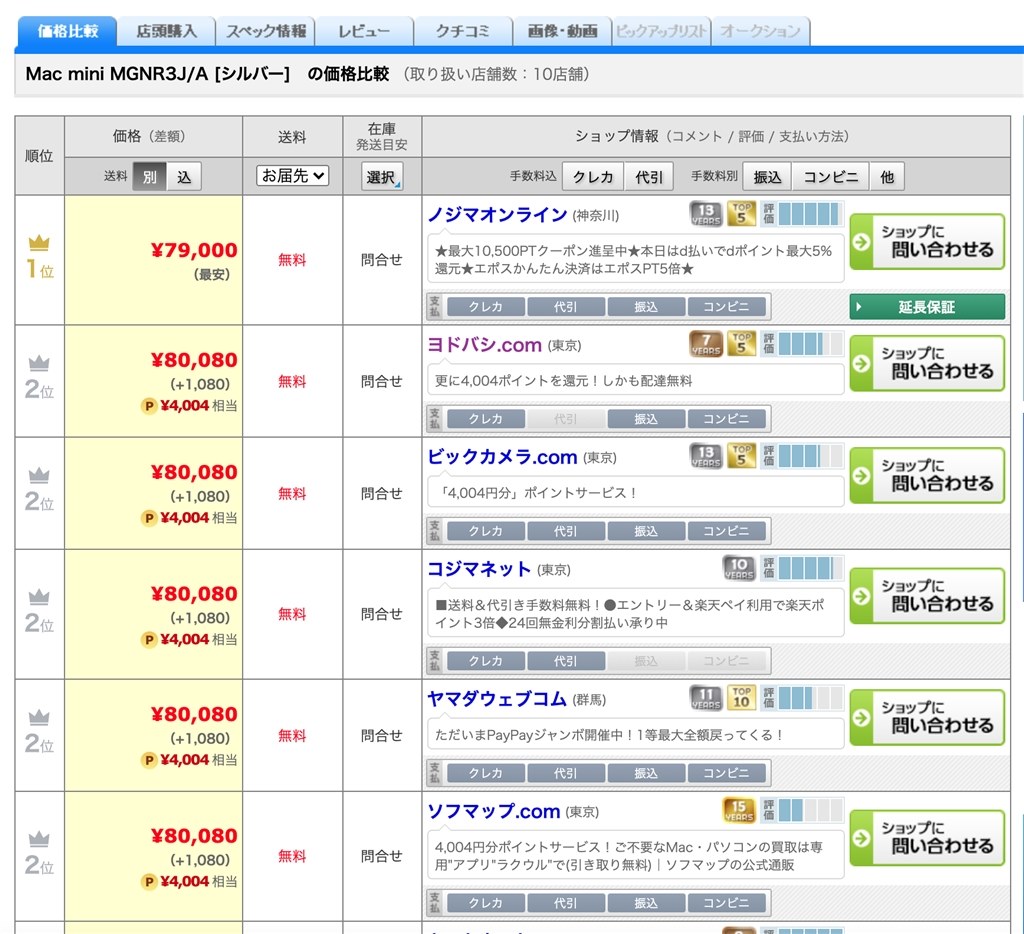Select the 価格比較 tab

(x=67, y=31)
